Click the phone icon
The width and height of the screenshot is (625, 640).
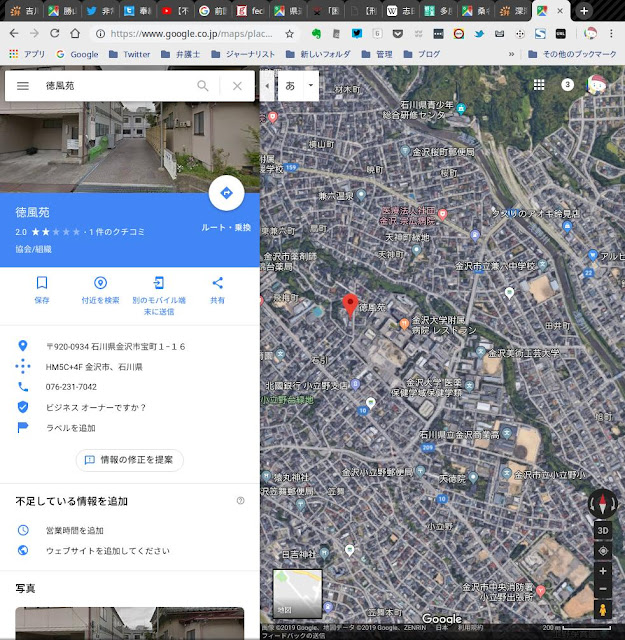23,387
